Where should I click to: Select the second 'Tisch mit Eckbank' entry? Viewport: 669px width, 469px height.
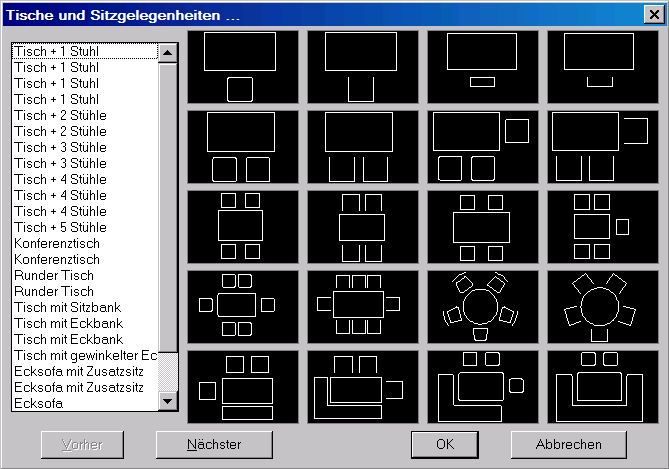point(85,339)
